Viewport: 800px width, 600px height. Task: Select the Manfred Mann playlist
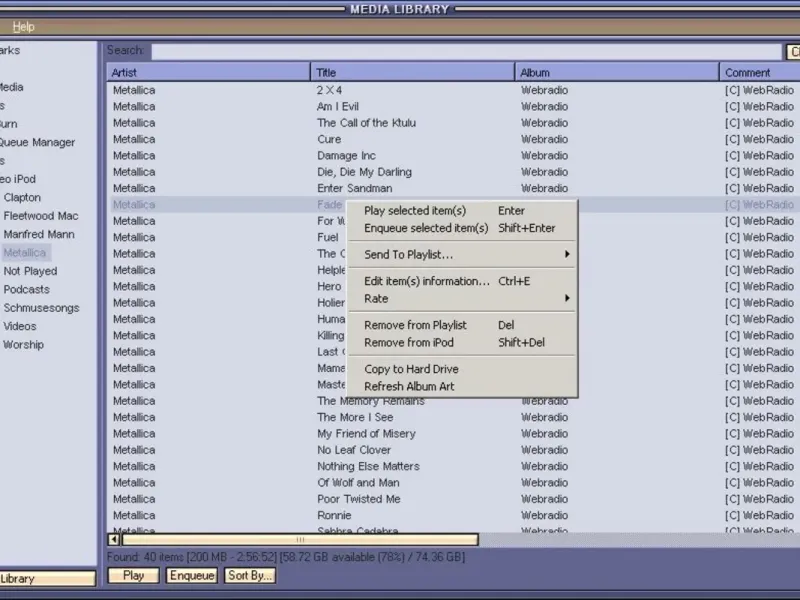tap(39, 234)
